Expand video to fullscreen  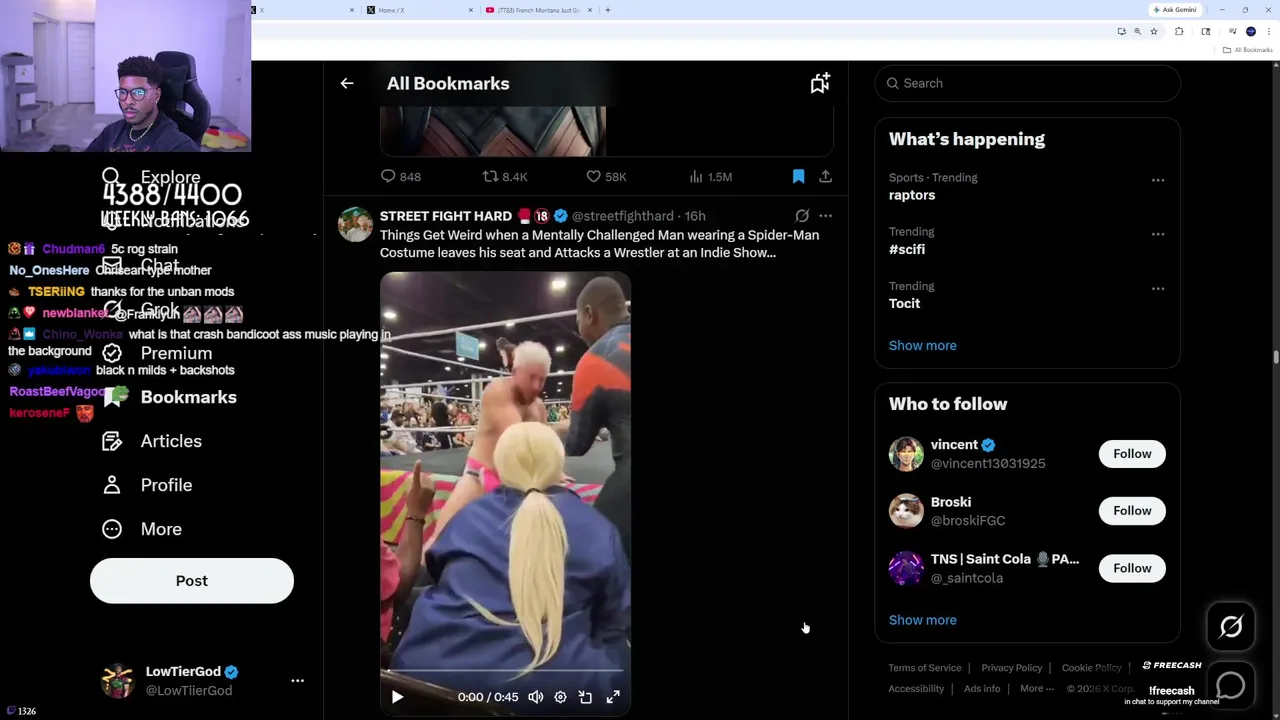613,697
